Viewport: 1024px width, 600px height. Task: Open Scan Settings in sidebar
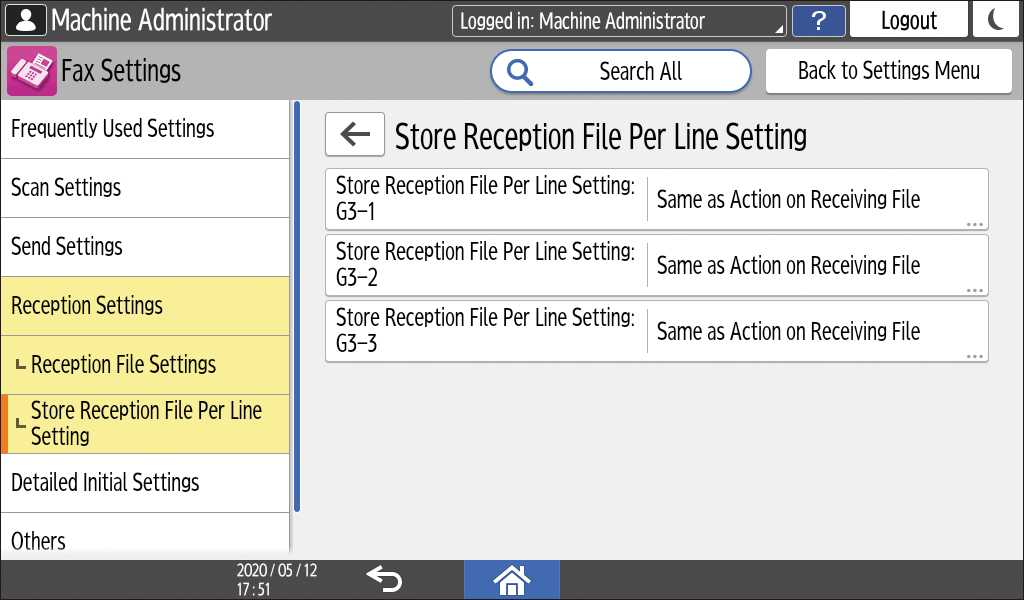pos(145,188)
